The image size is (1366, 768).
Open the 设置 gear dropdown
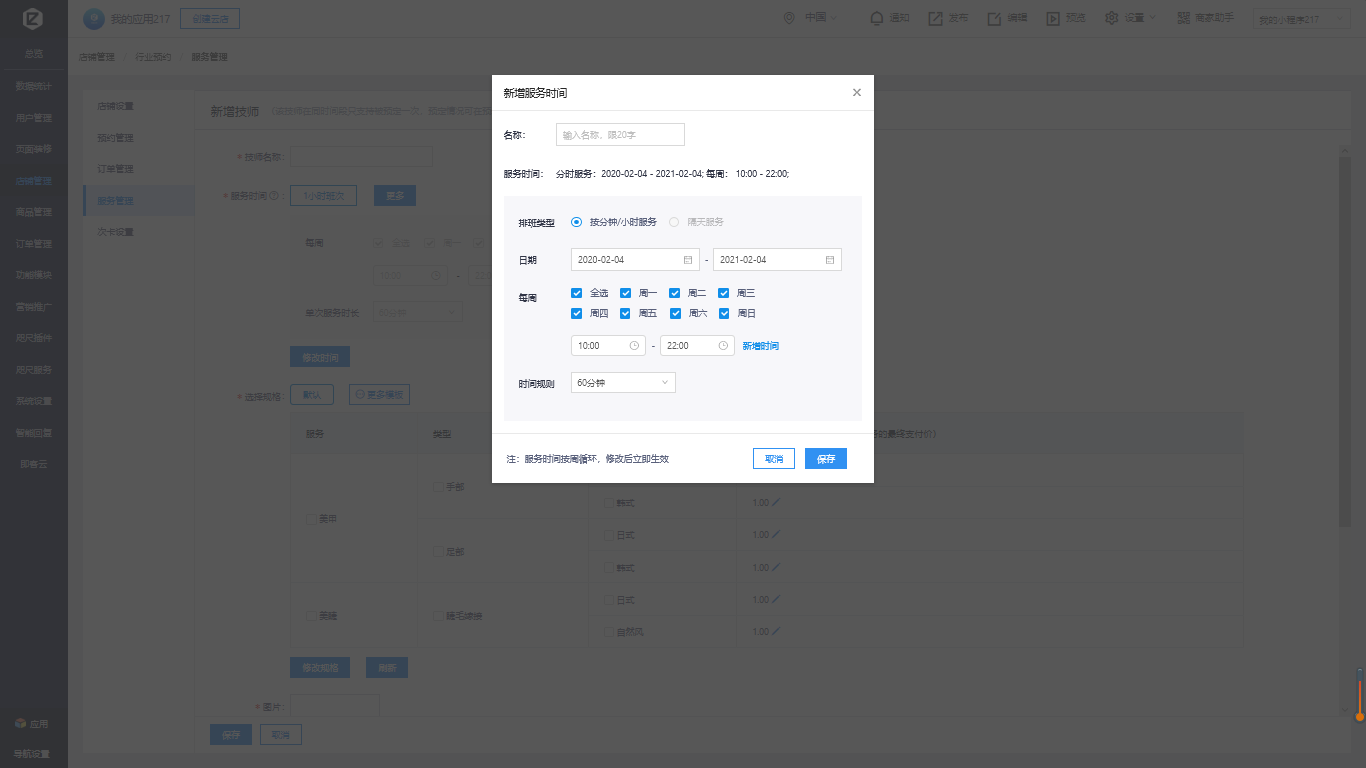(x=1131, y=18)
